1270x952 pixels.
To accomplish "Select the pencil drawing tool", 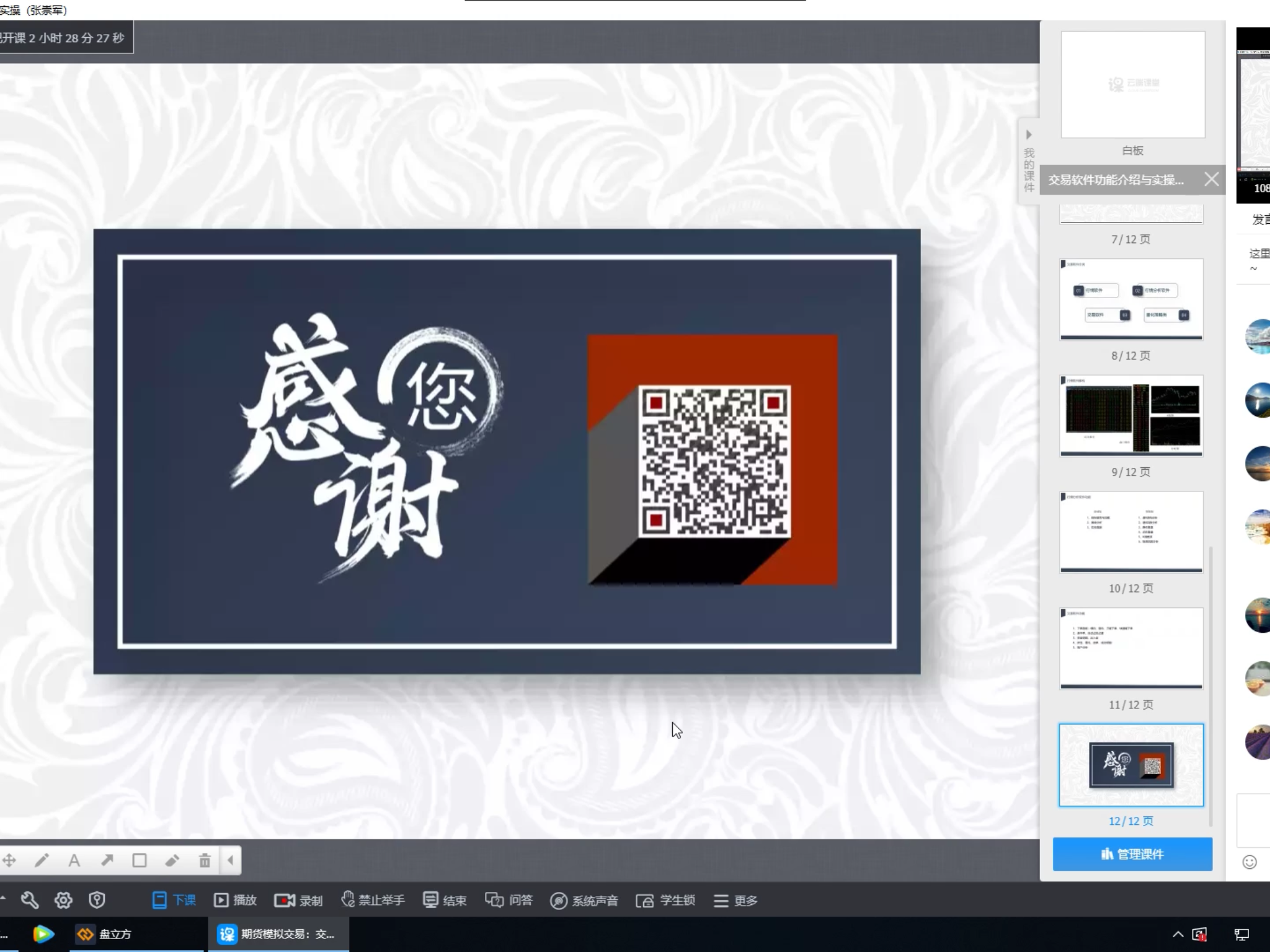I will point(42,860).
